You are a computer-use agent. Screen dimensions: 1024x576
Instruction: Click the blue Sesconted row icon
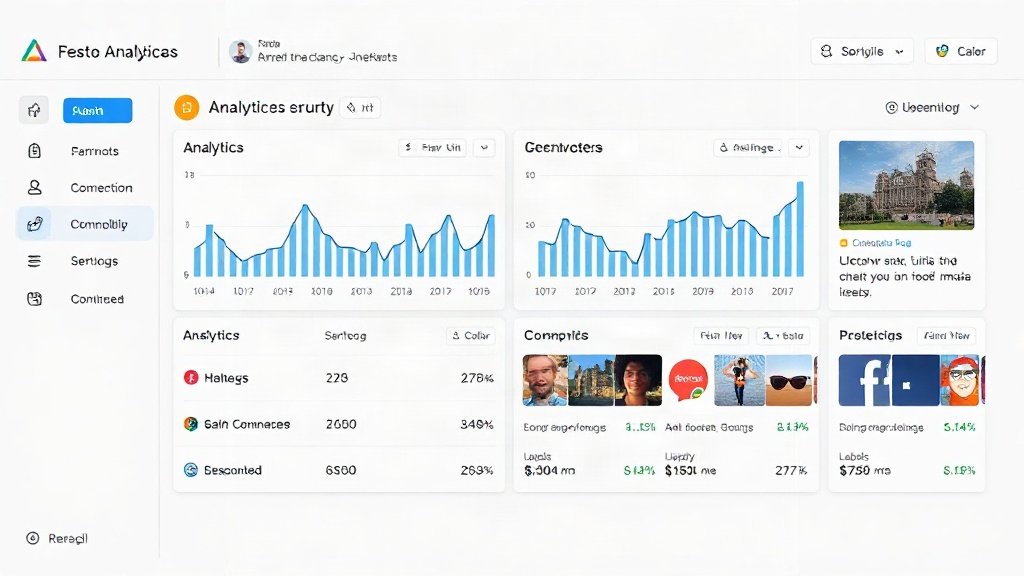point(191,470)
